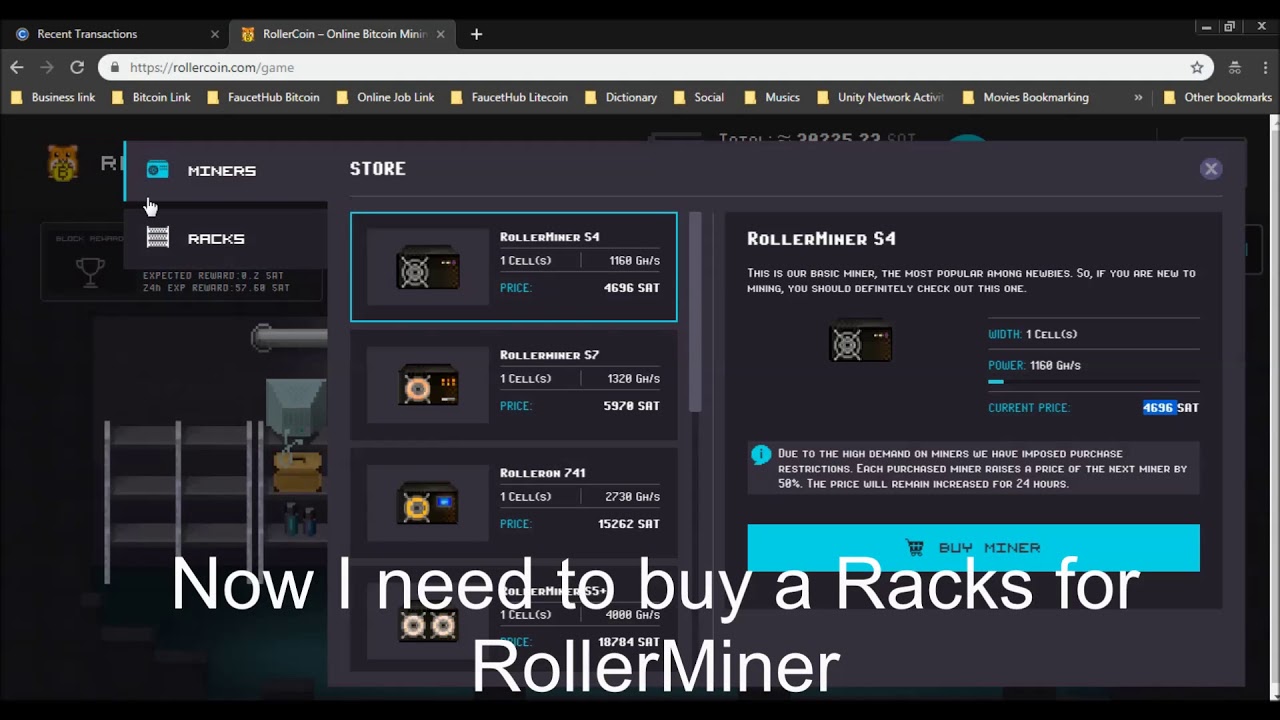Click the store list scrollbar
The height and width of the screenshot is (720, 1280).
[696, 311]
